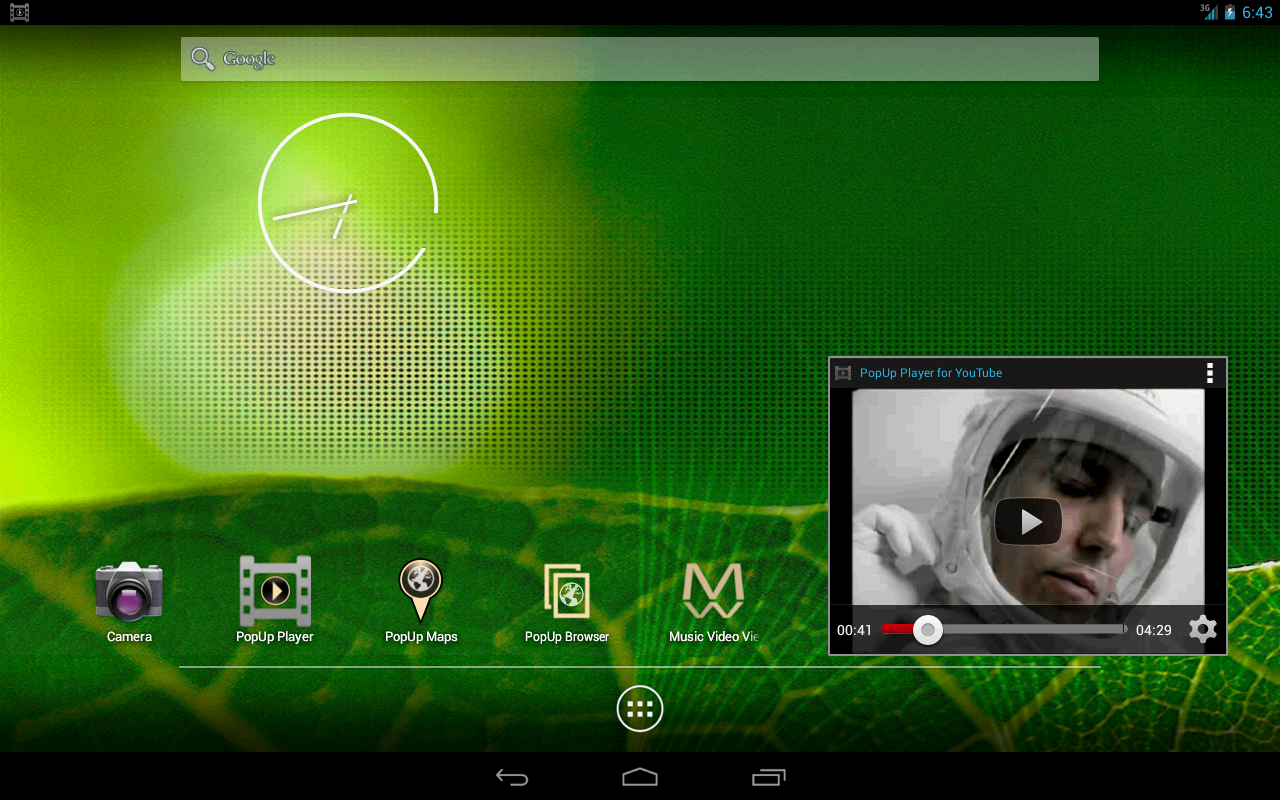Open the Camera app
Image resolution: width=1280 pixels, height=800 pixels.
coord(129,601)
